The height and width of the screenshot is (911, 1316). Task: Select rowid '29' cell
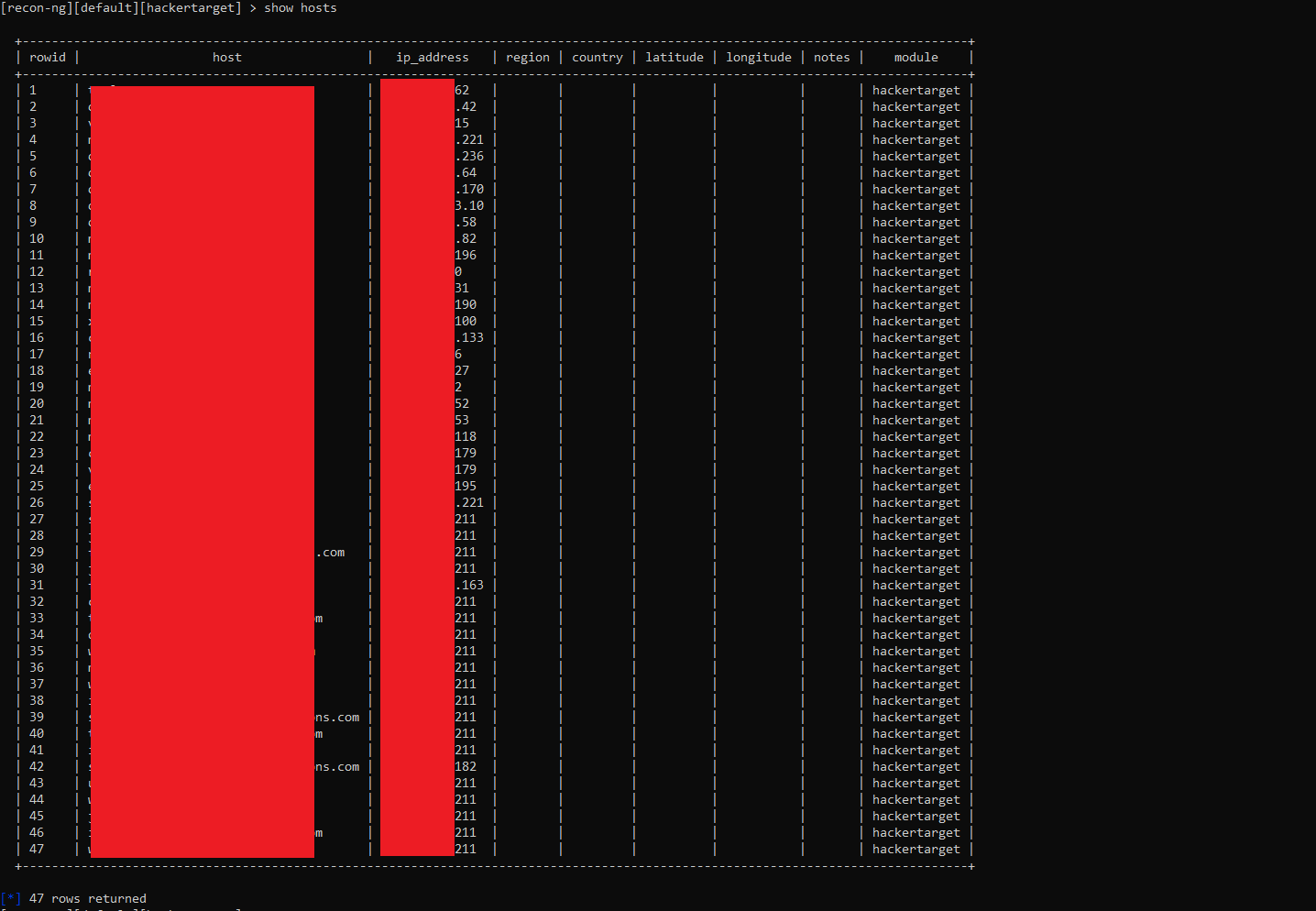37,552
